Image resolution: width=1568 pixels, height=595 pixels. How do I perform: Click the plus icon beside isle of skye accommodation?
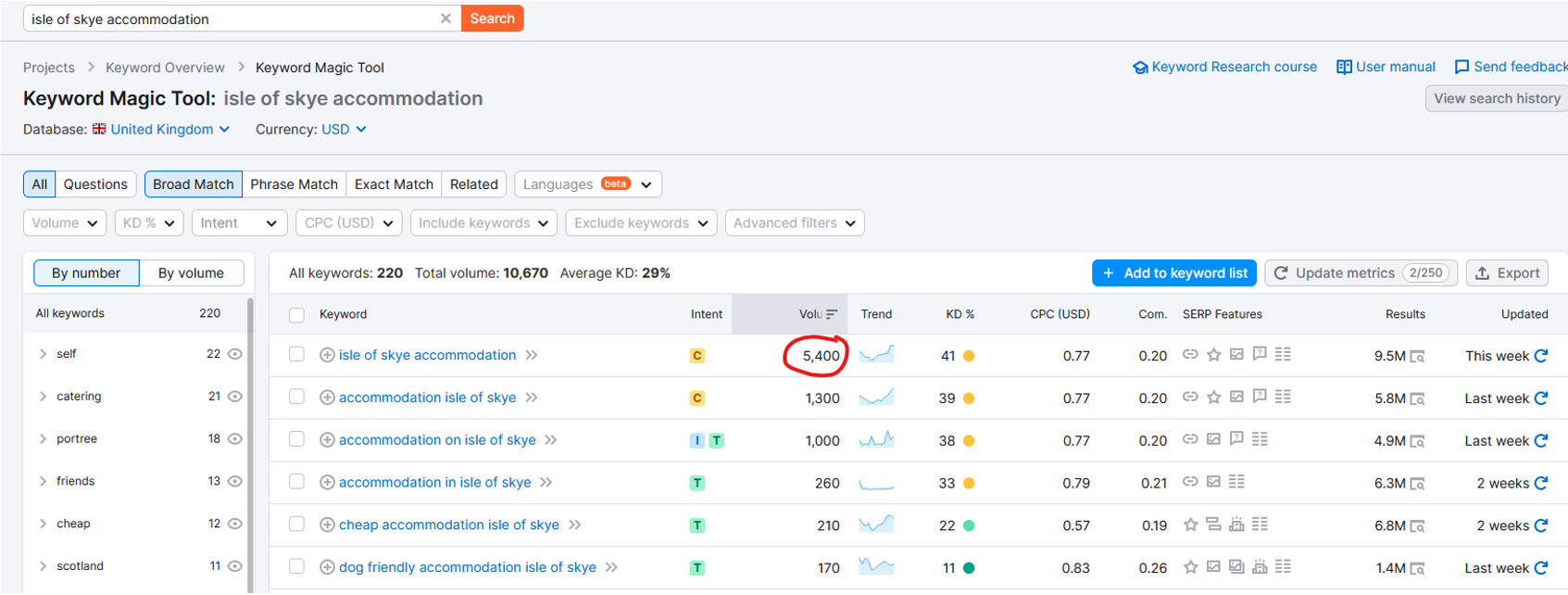(327, 355)
